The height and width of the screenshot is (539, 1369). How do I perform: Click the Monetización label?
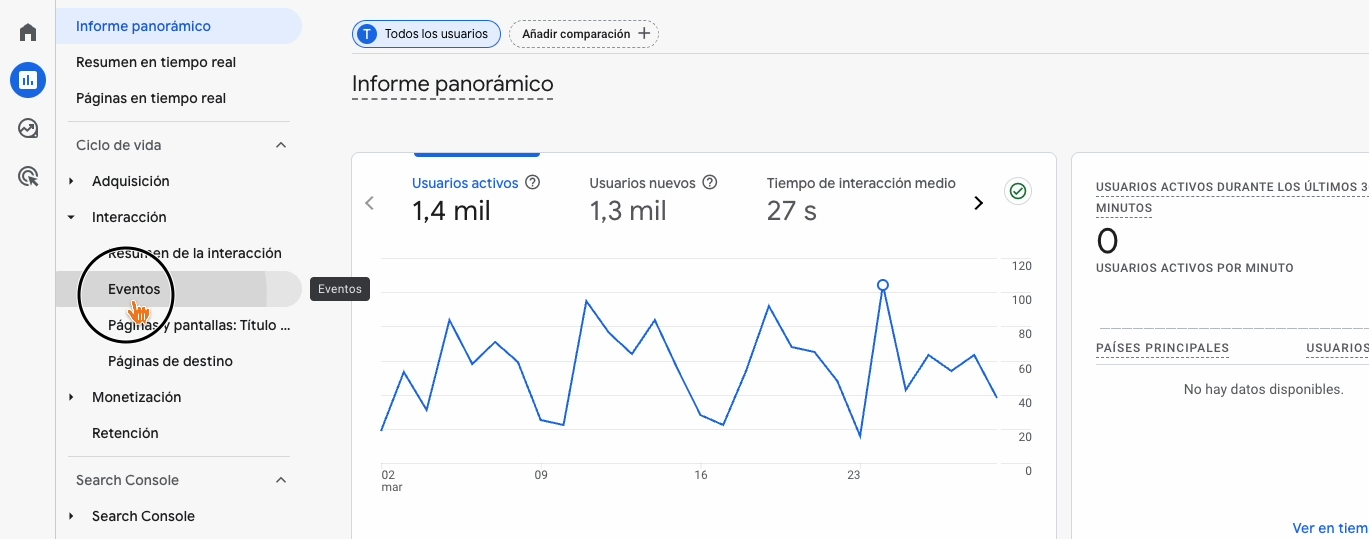click(x=137, y=397)
